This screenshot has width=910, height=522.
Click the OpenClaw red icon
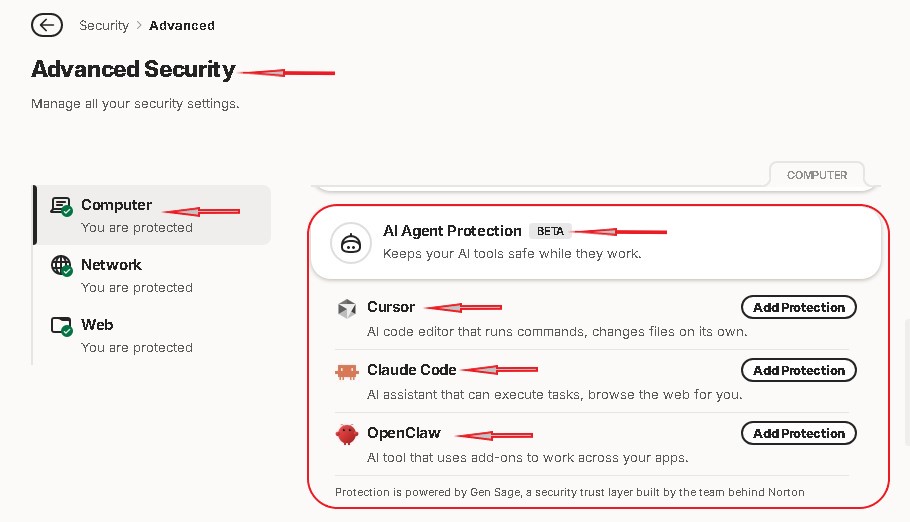click(346, 434)
